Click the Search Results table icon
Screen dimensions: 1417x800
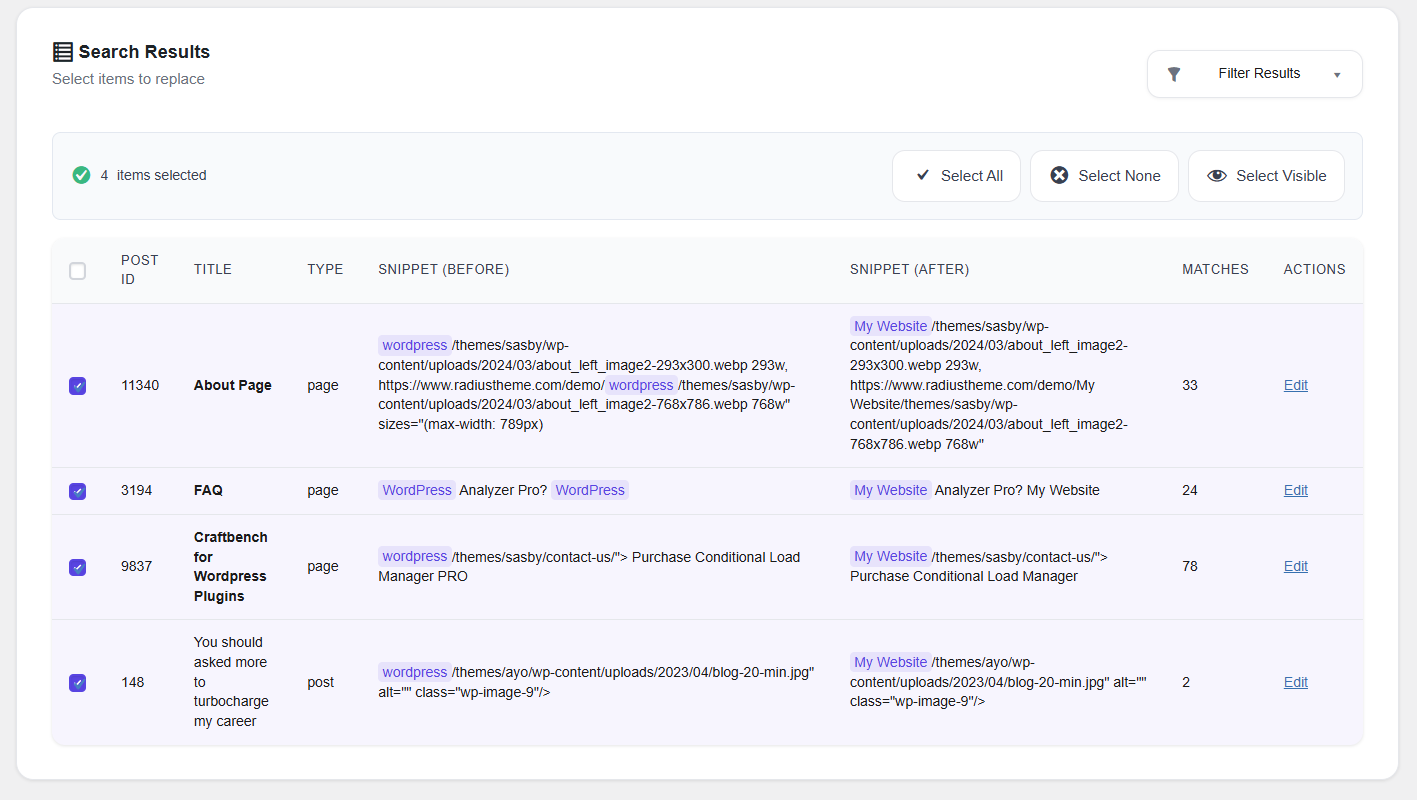pos(62,52)
